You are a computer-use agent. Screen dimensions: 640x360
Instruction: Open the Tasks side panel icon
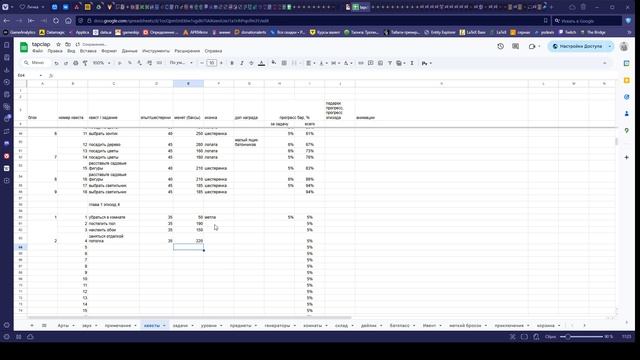pyautogui.click(x=627, y=97)
